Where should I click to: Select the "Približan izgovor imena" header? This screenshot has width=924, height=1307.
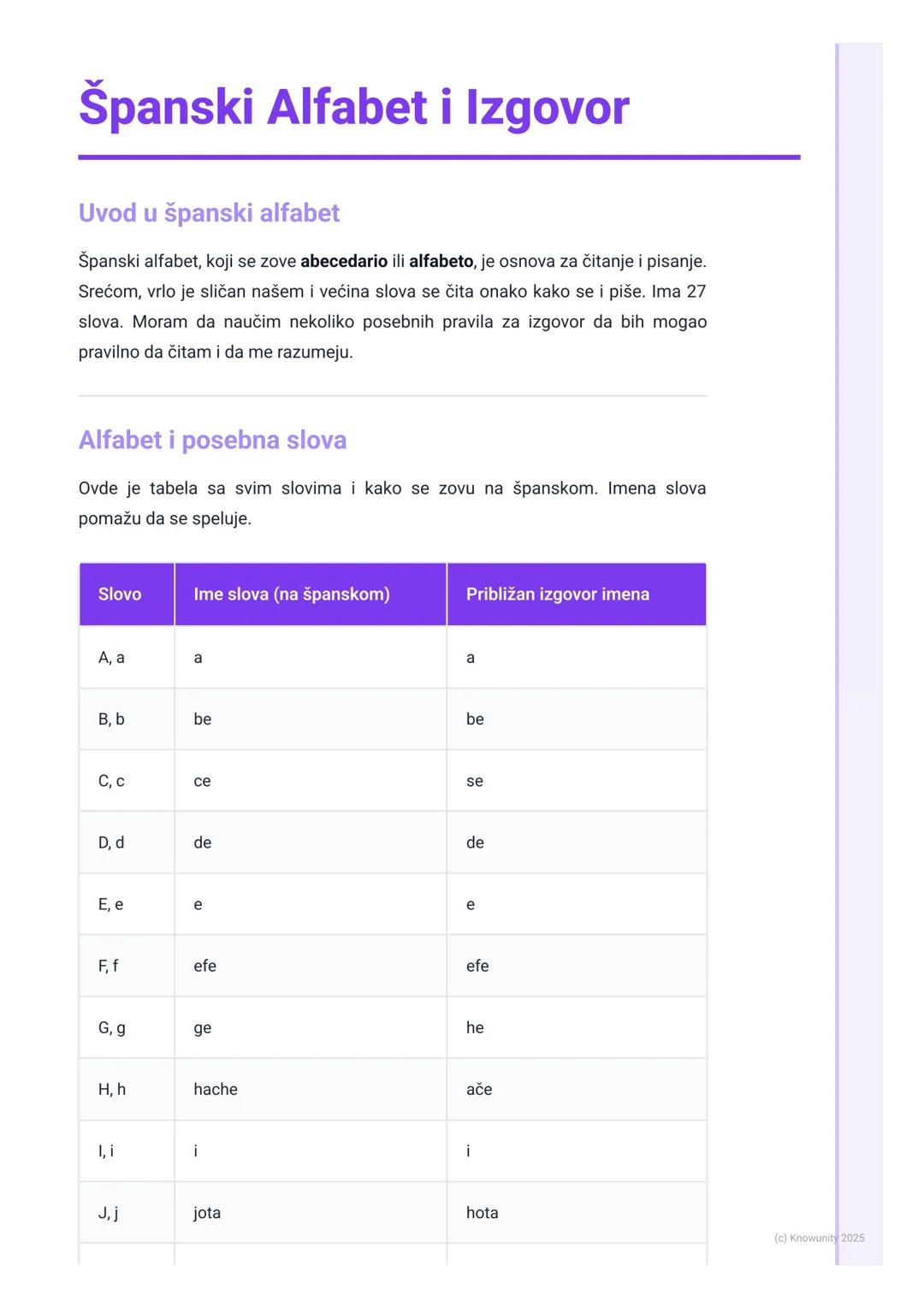click(x=558, y=594)
